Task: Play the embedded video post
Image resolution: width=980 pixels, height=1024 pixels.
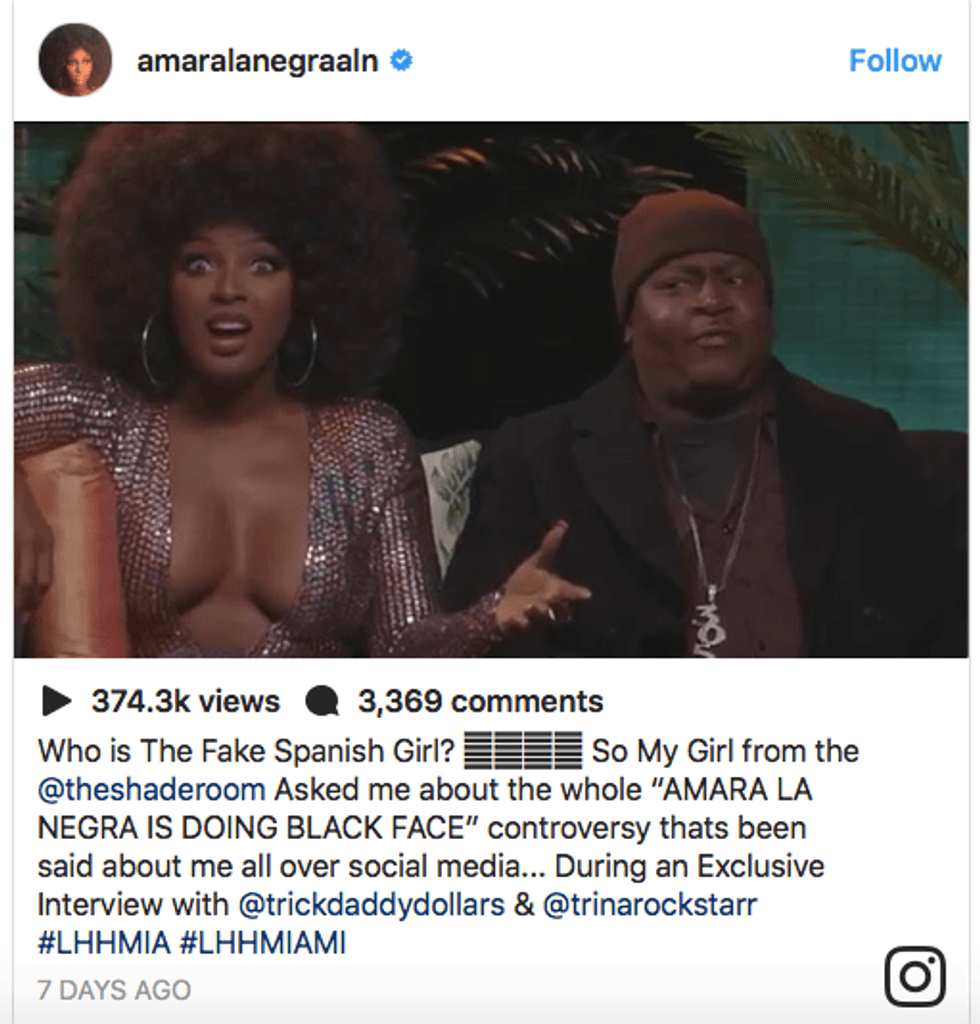Action: click(491, 390)
